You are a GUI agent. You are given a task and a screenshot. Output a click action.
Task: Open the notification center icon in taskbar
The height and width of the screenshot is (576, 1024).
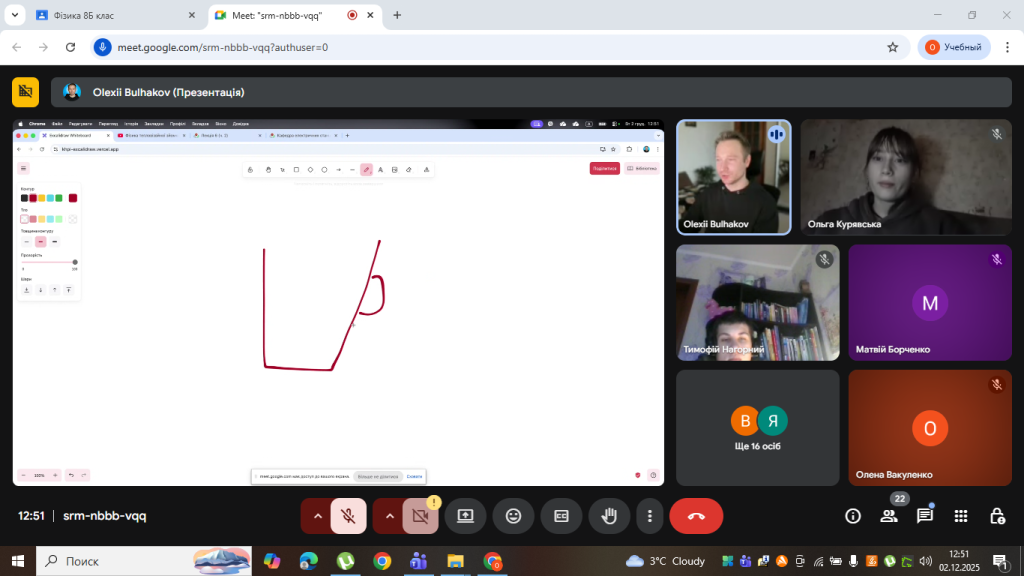pos(1000,561)
